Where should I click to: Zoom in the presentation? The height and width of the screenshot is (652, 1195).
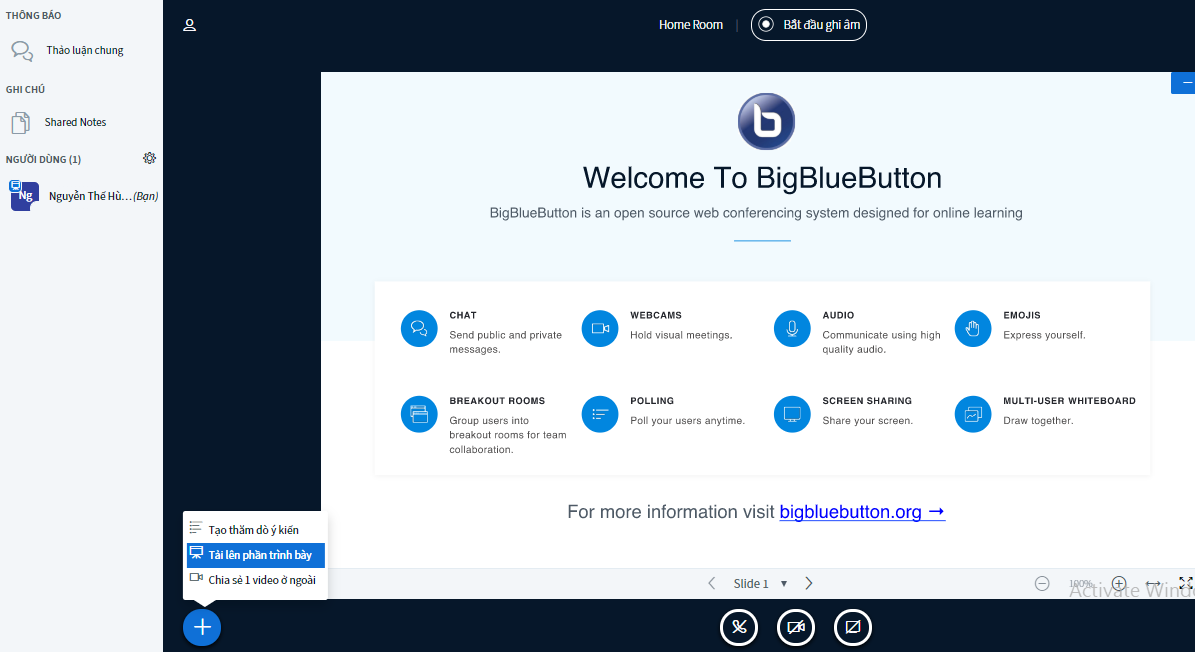tap(1119, 583)
